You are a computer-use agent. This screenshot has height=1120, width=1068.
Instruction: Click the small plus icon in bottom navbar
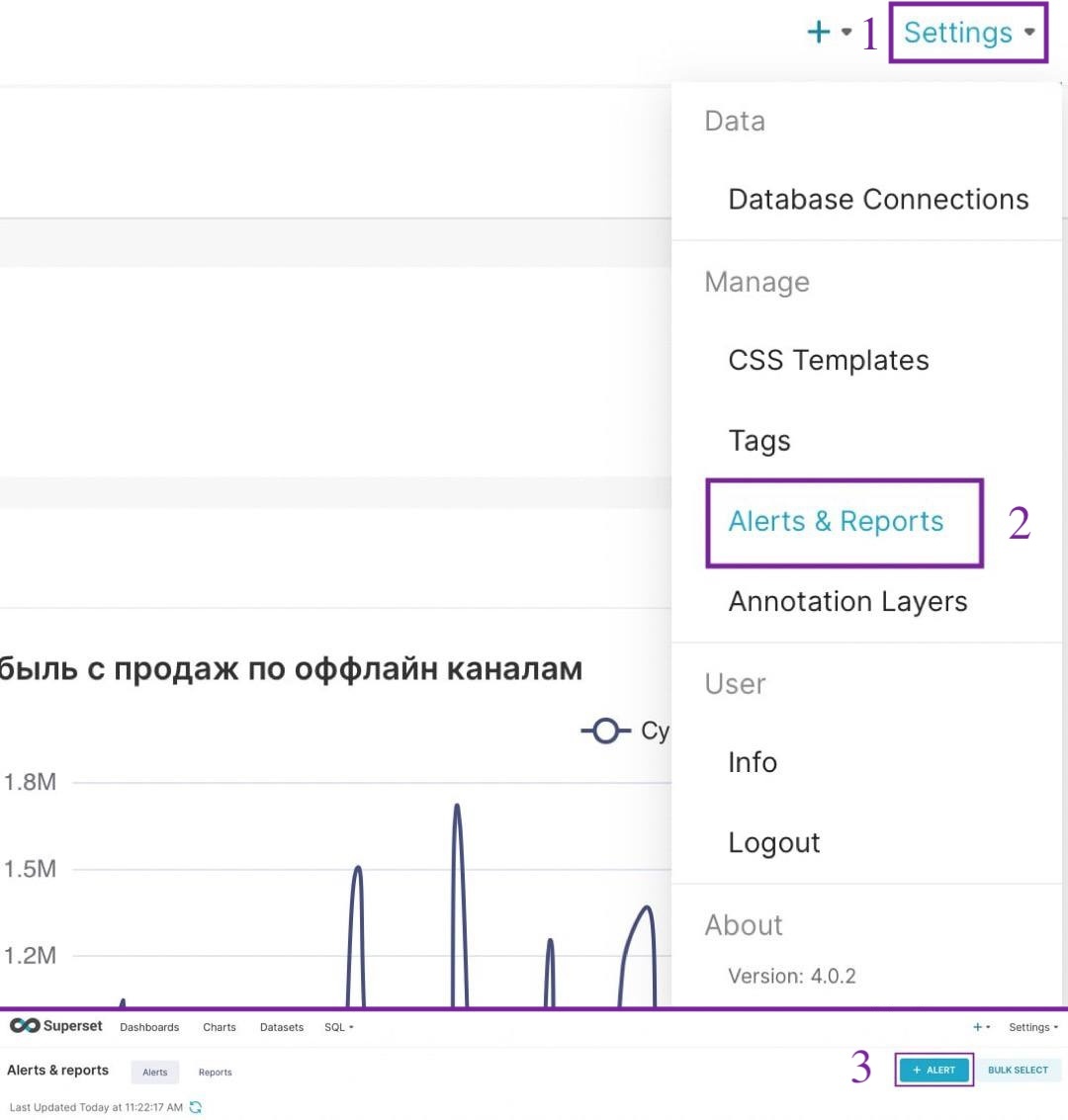978,1027
